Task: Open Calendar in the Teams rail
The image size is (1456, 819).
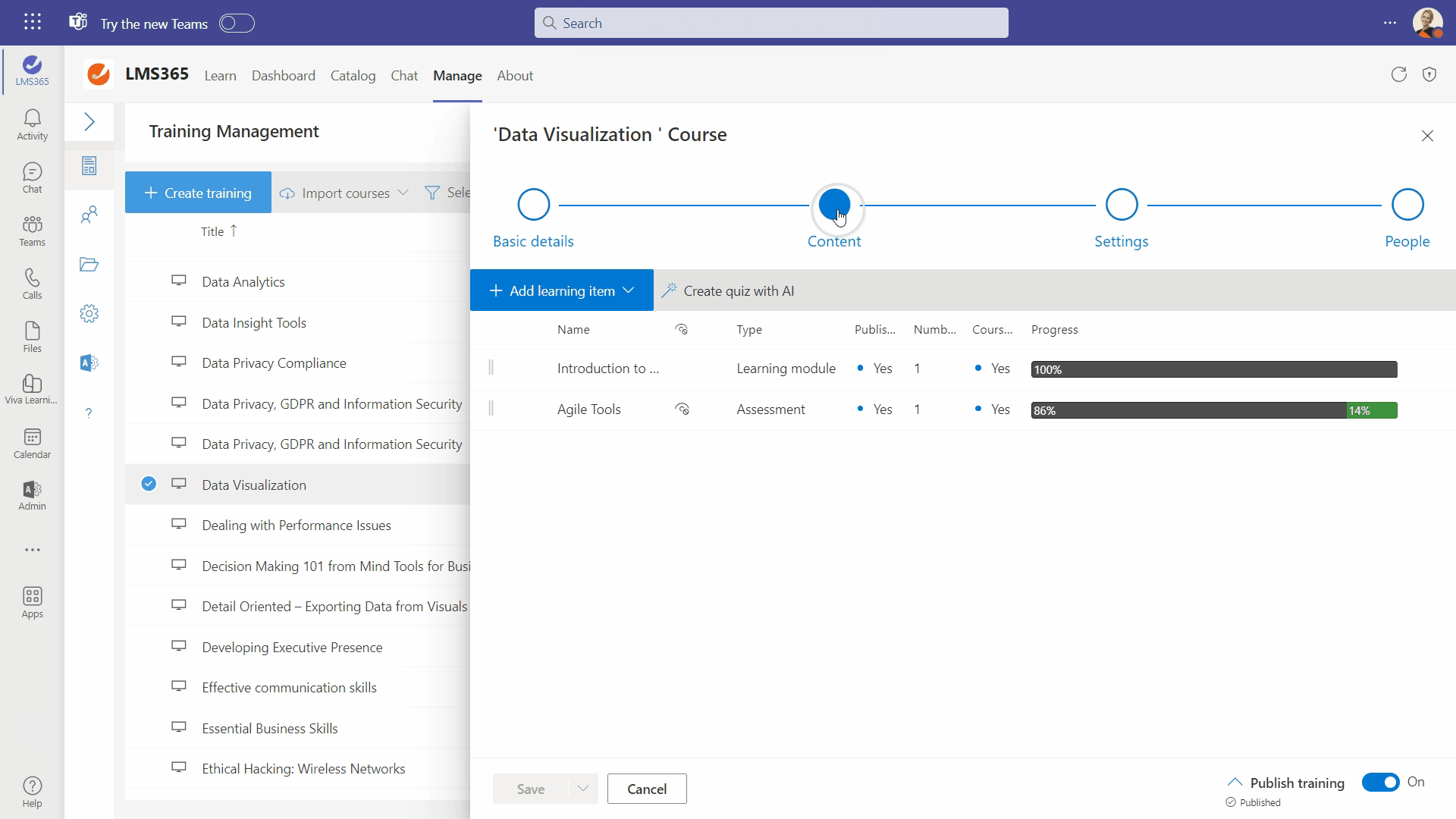Action: click(32, 444)
